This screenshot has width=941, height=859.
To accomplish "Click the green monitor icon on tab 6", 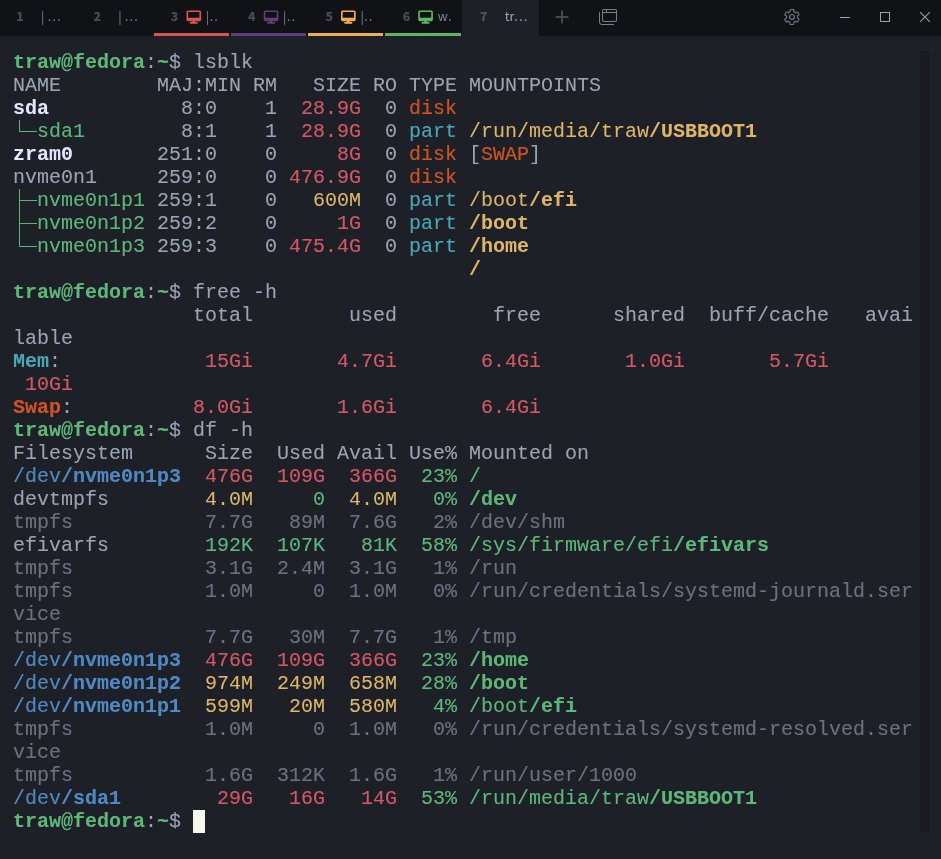I will [425, 17].
